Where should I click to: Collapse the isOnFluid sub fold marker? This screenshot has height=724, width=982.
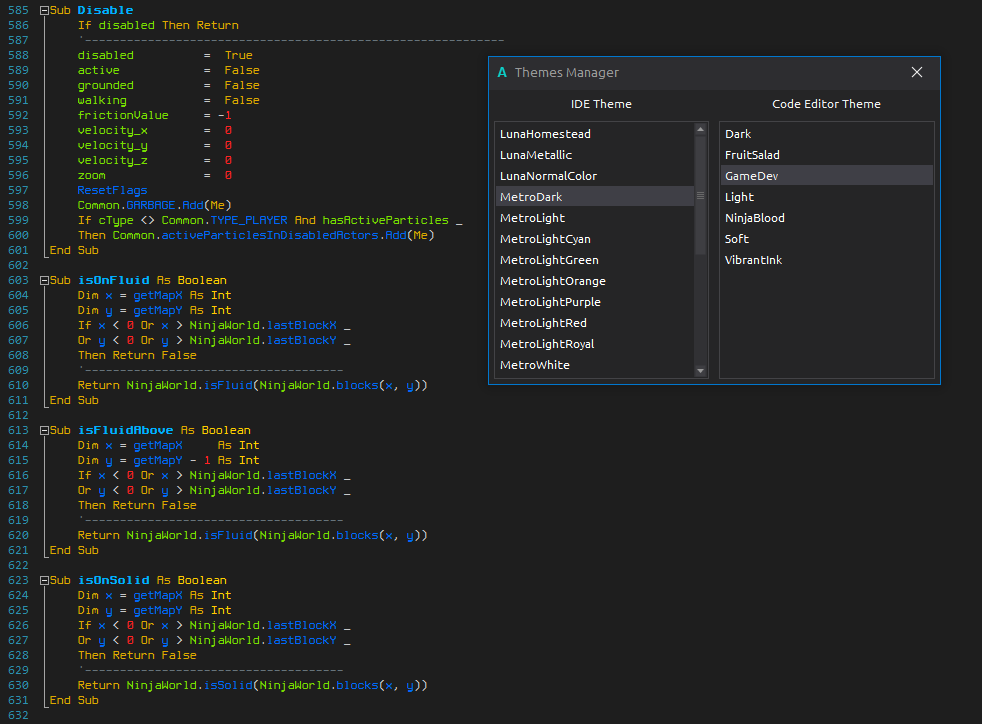(44, 280)
